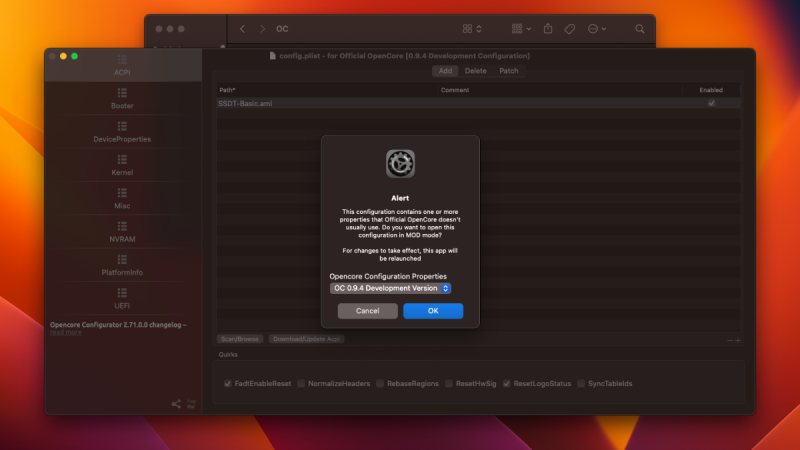The width and height of the screenshot is (800, 450).
Task: Click the config.plist document icon in title
Action: 272,56
